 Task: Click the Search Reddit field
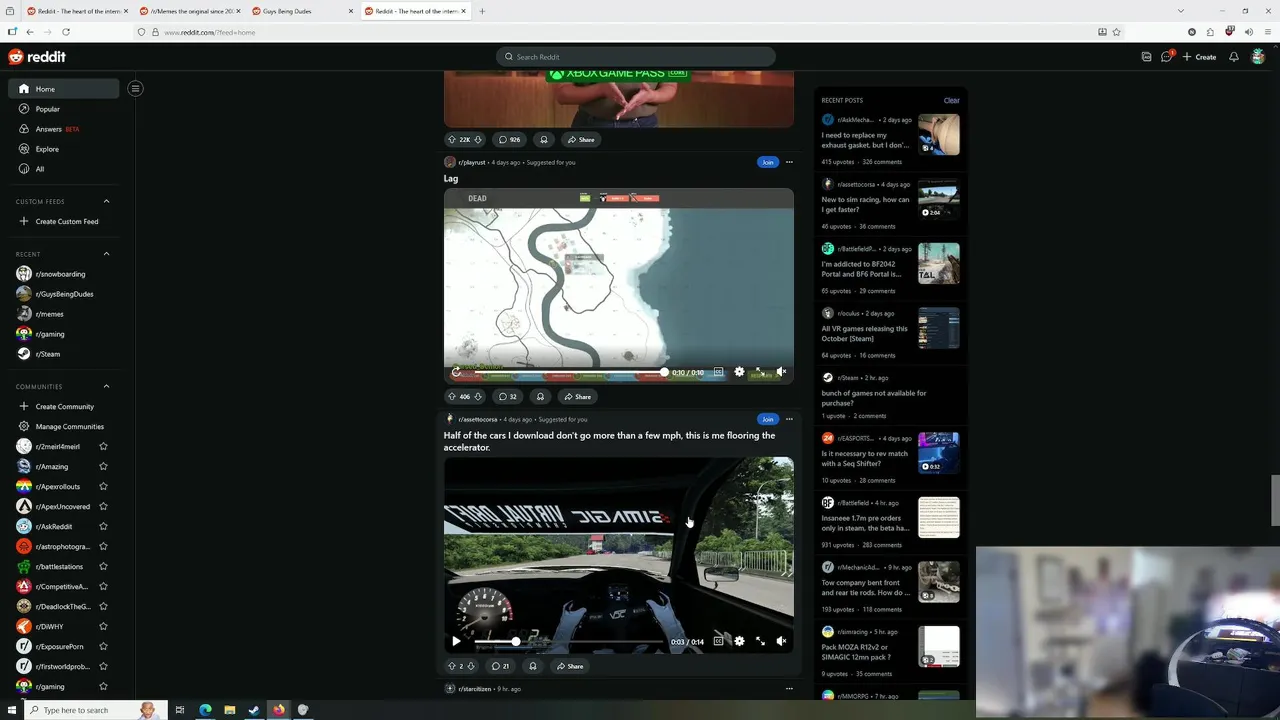coord(636,57)
